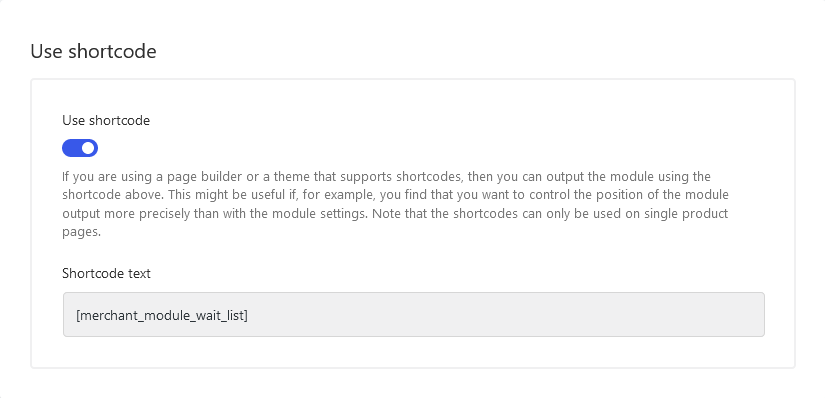
Task: Click the large Use shortcode section heading
Action: click(x=93, y=52)
